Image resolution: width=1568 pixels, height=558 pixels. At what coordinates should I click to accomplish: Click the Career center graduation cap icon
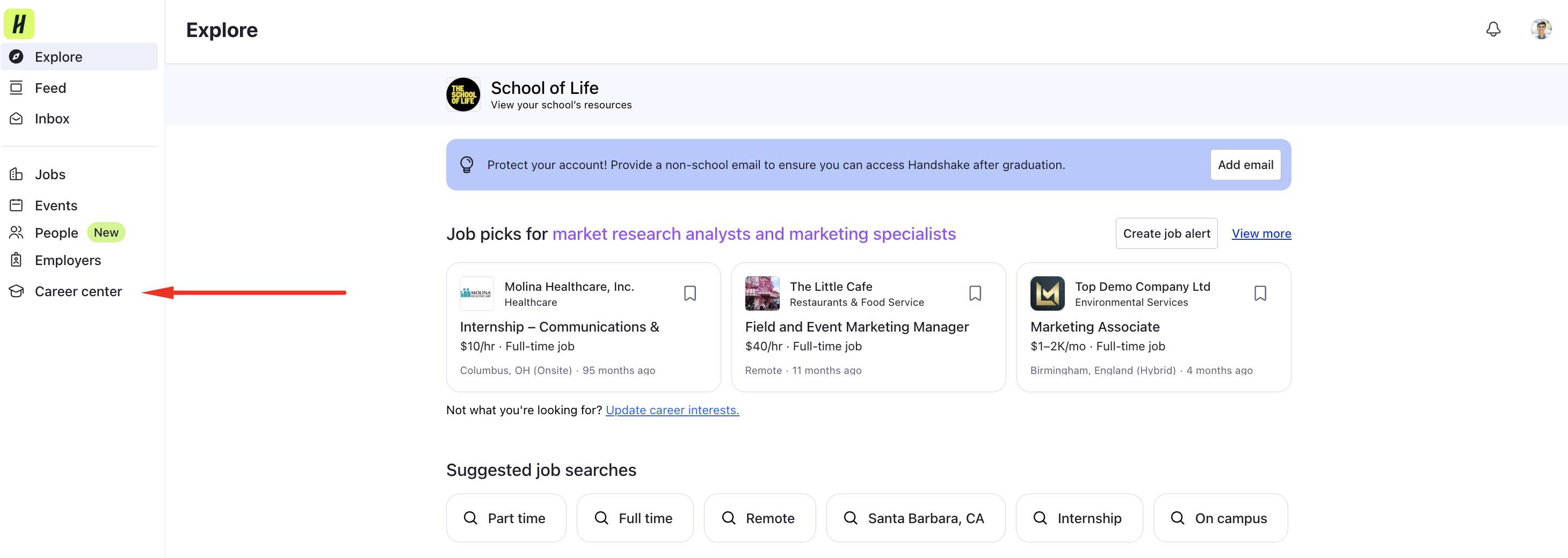pyautogui.click(x=17, y=291)
